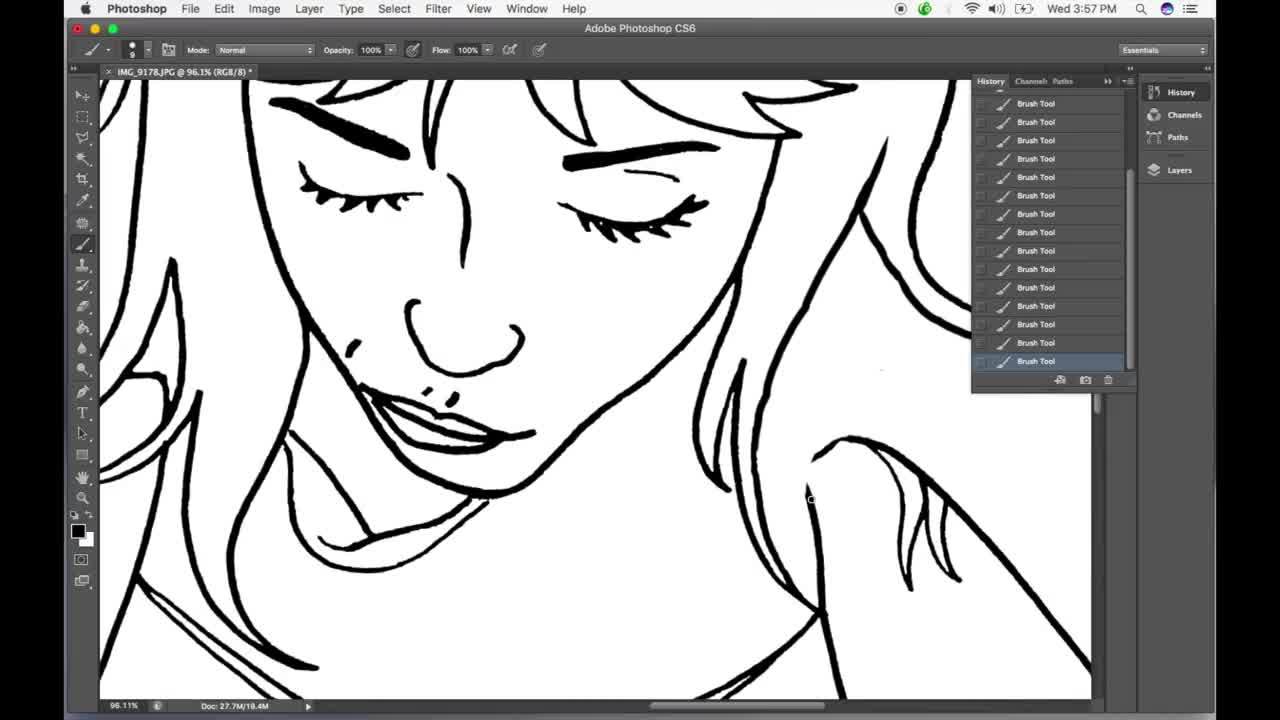Swap foreground and background colors

pos(89,515)
